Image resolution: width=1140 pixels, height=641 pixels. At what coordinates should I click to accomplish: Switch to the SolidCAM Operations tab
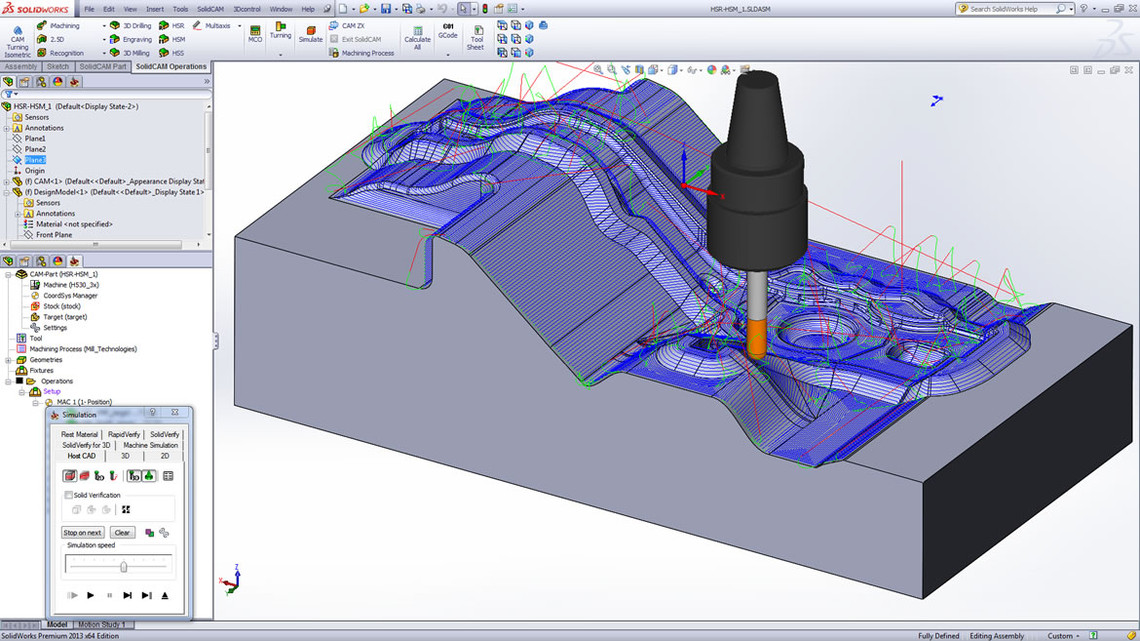pyautogui.click(x=170, y=67)
